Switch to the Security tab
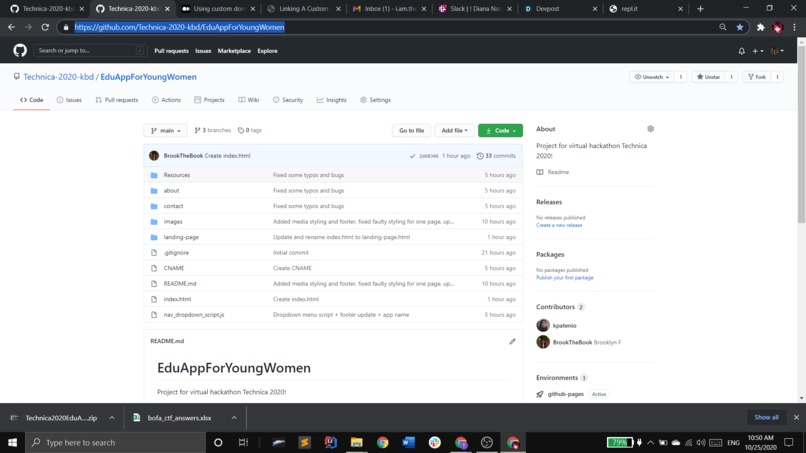806x453 pixels. point(288,100)
